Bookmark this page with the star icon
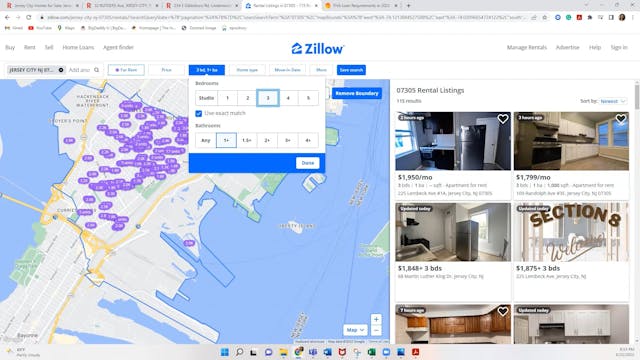640x360 pixels. point(544,18)
